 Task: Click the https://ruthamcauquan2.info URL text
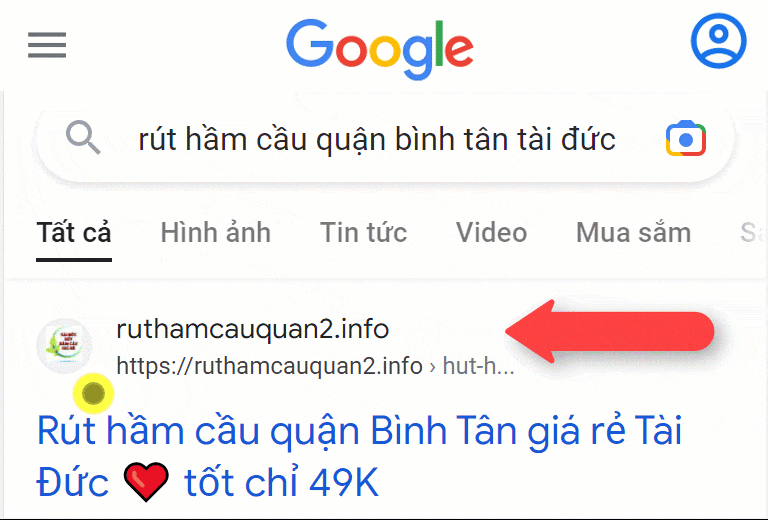coord(269,366)
